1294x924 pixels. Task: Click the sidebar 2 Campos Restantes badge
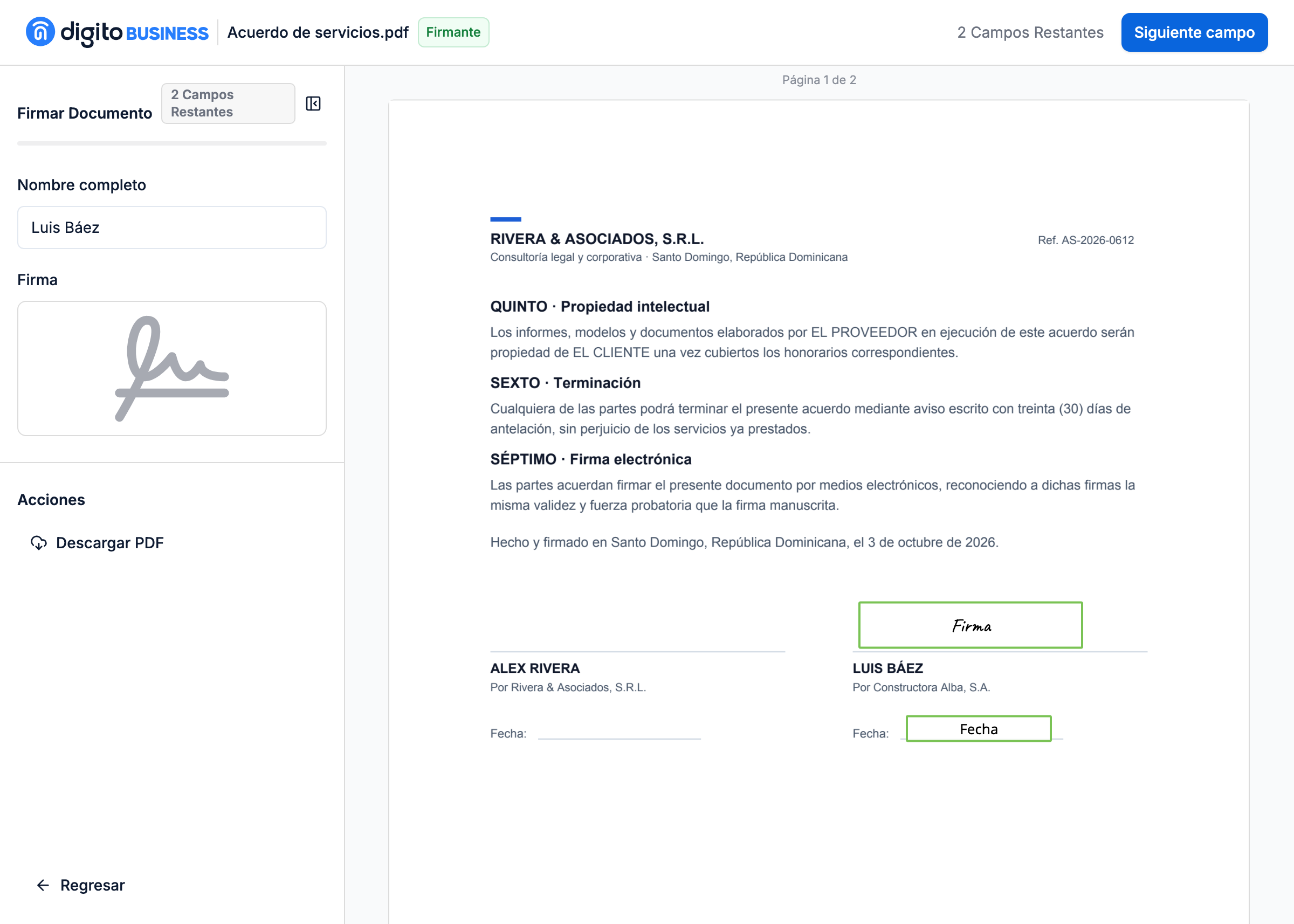coord(228,104)
